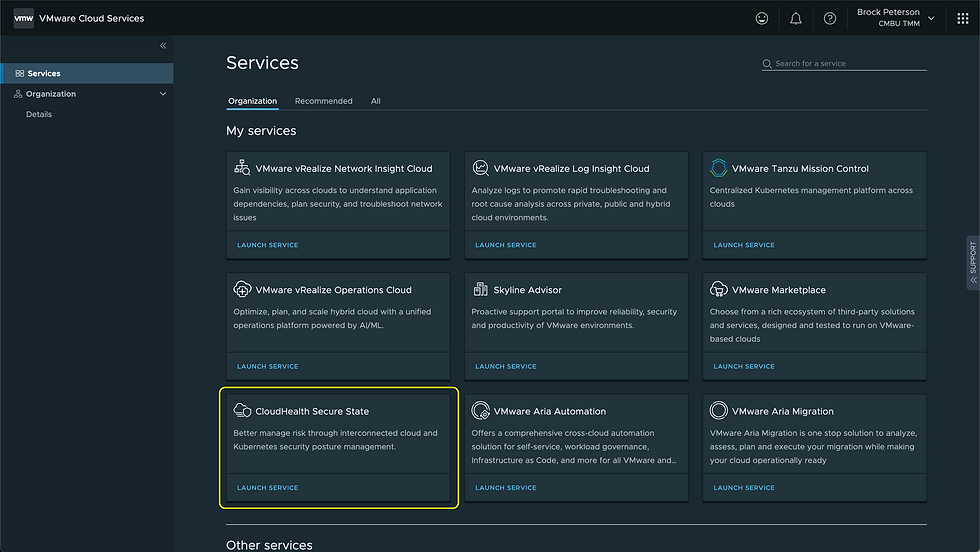The height and width of the screenshot is (552, 980).
Task: Click the Services grid icon in sidebar
Action: pos(19,73)
